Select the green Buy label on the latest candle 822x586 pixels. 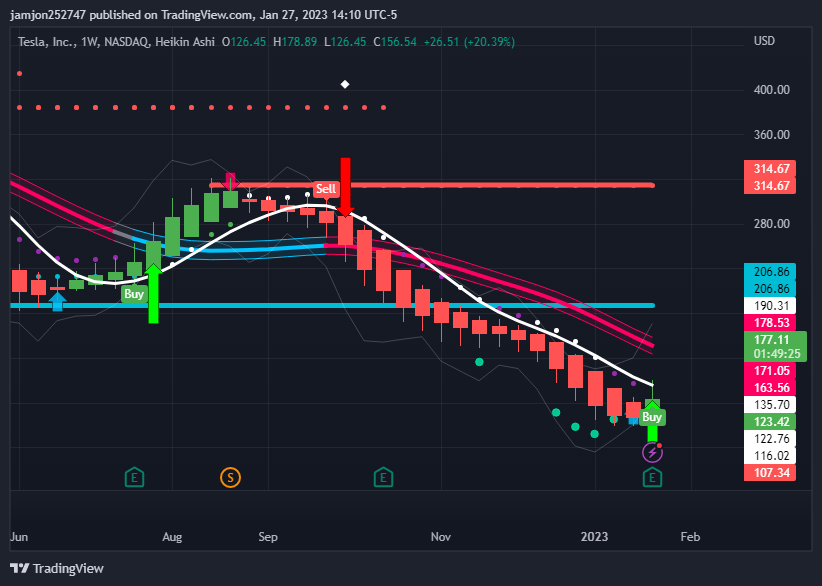point(651,415)
